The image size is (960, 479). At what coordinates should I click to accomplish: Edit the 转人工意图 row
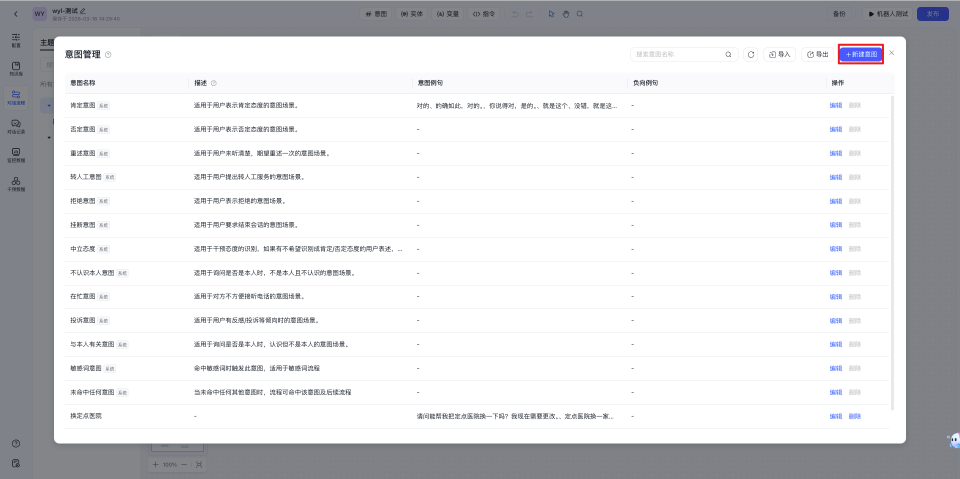(835, 176)
